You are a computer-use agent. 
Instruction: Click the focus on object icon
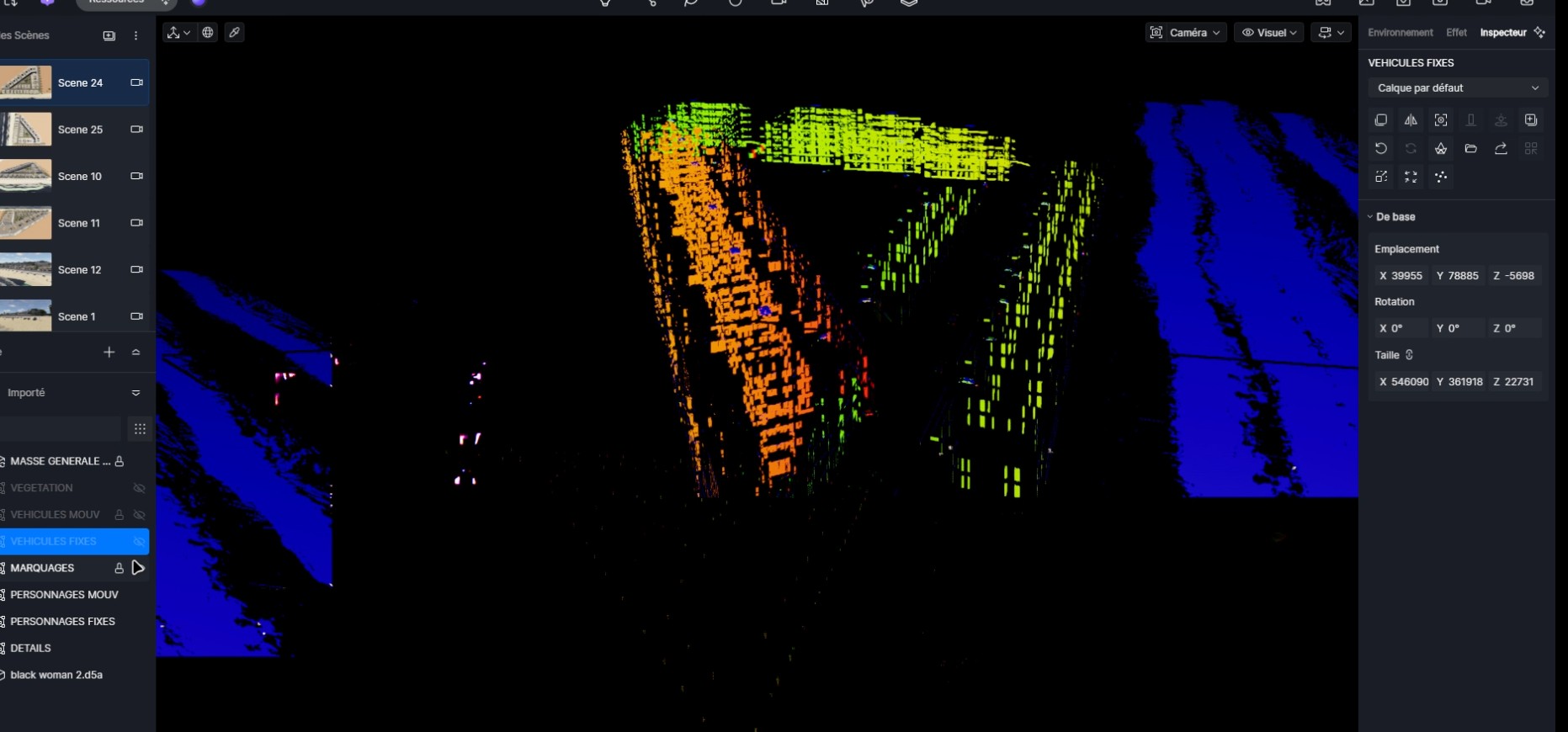(x=1441, y=120)
